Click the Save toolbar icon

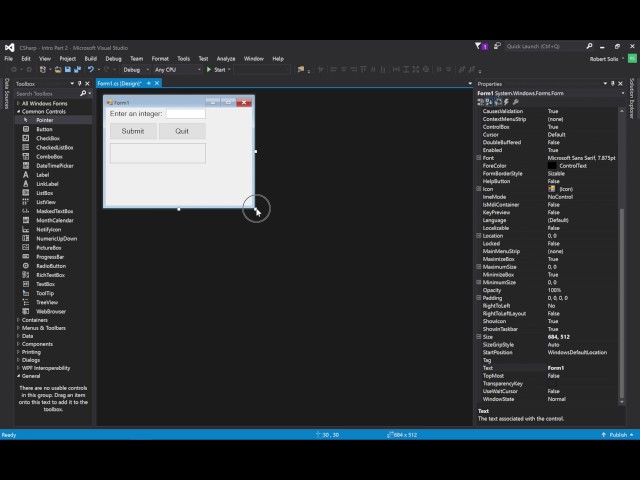coord(68,70)
